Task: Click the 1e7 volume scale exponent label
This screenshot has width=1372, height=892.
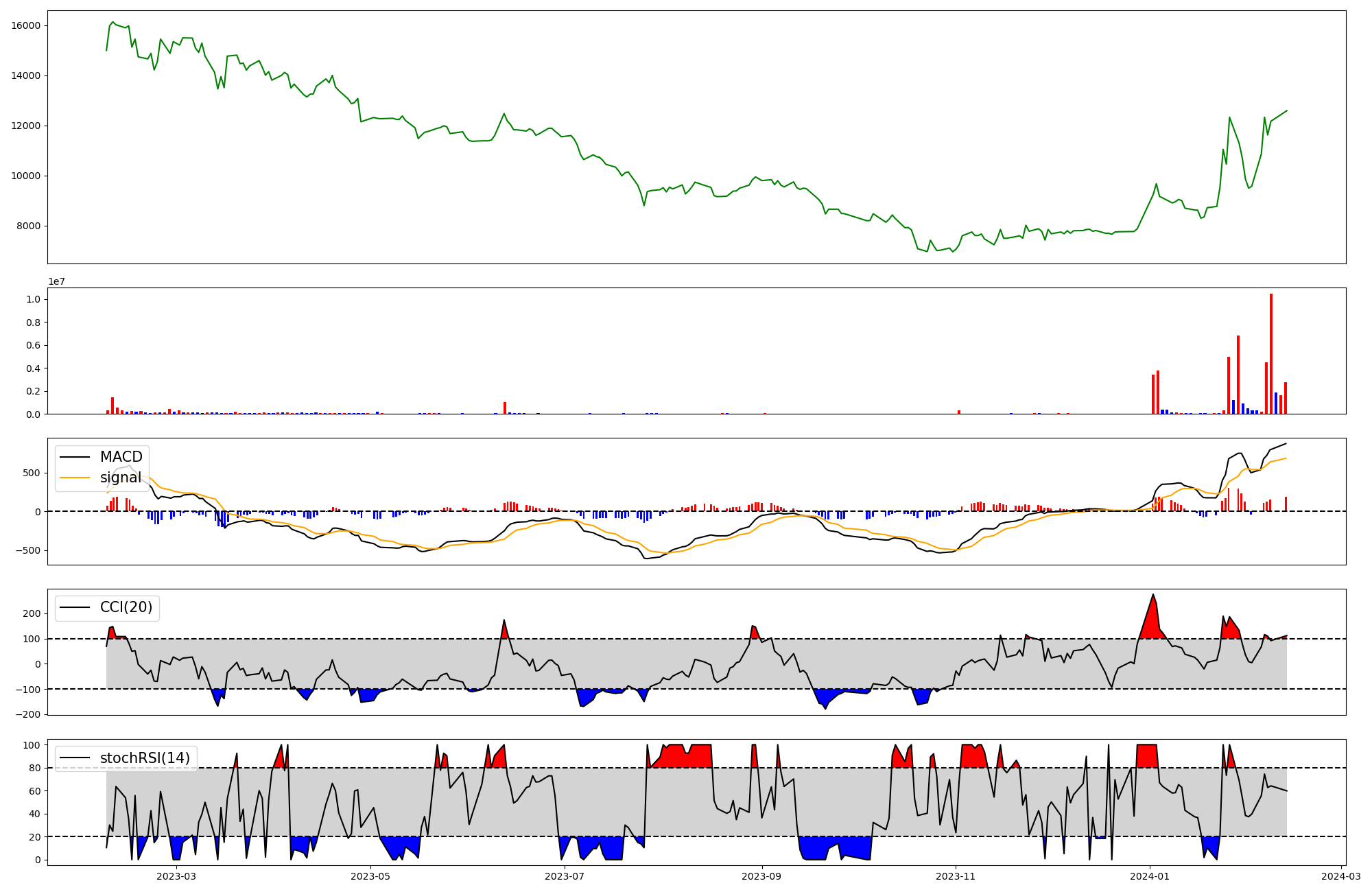Action: [x=56, y=281]
